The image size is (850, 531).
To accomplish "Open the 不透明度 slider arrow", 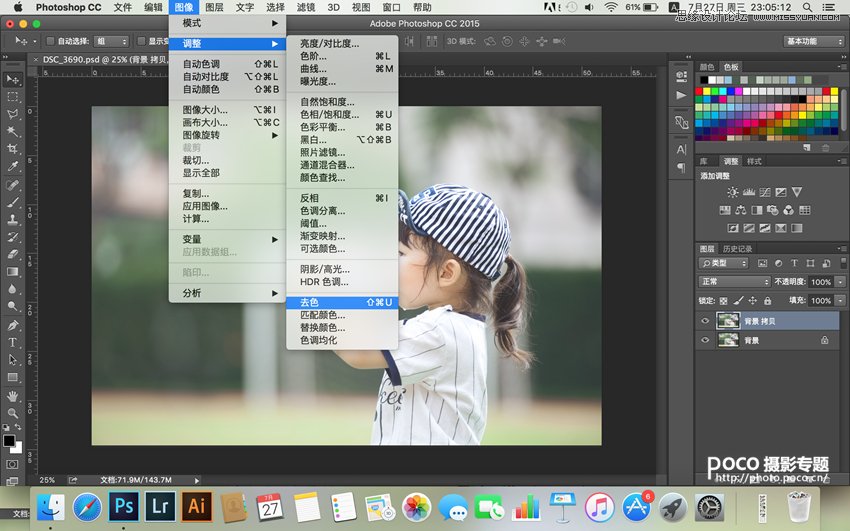I will click(x=840, y=282).
